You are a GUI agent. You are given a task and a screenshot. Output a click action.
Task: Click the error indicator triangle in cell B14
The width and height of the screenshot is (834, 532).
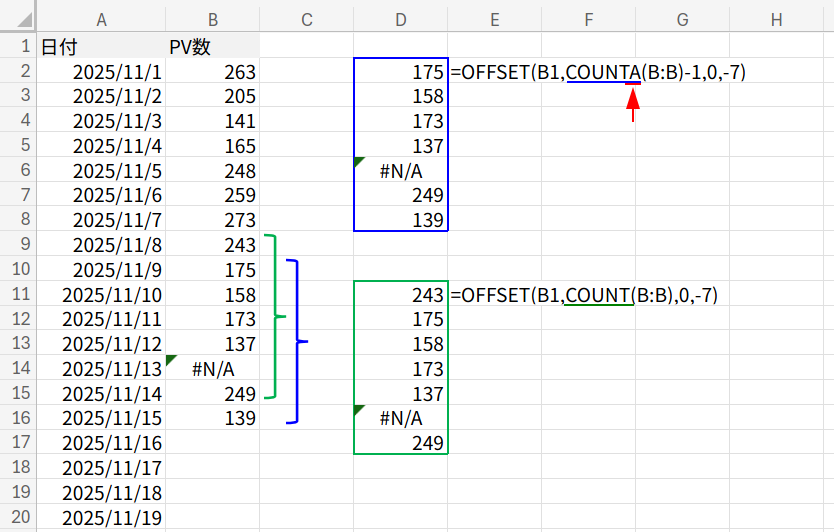point(172,359)
